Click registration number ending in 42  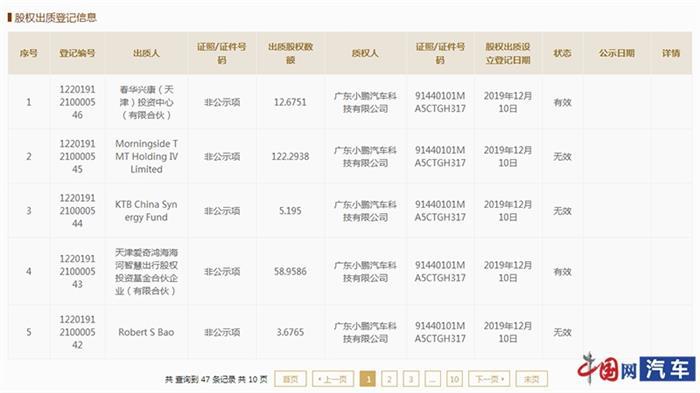pos(77,332)
